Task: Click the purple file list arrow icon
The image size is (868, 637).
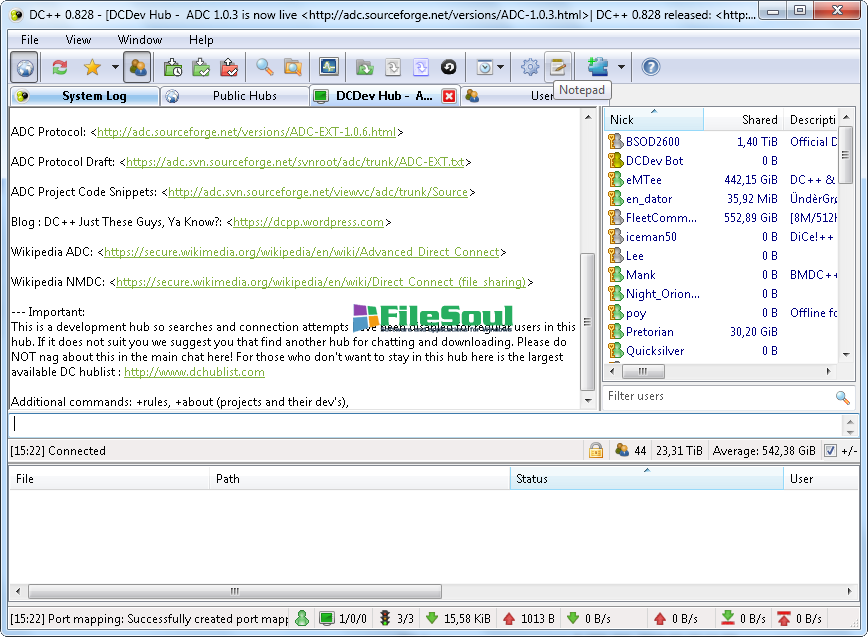Action: point(421,68)
